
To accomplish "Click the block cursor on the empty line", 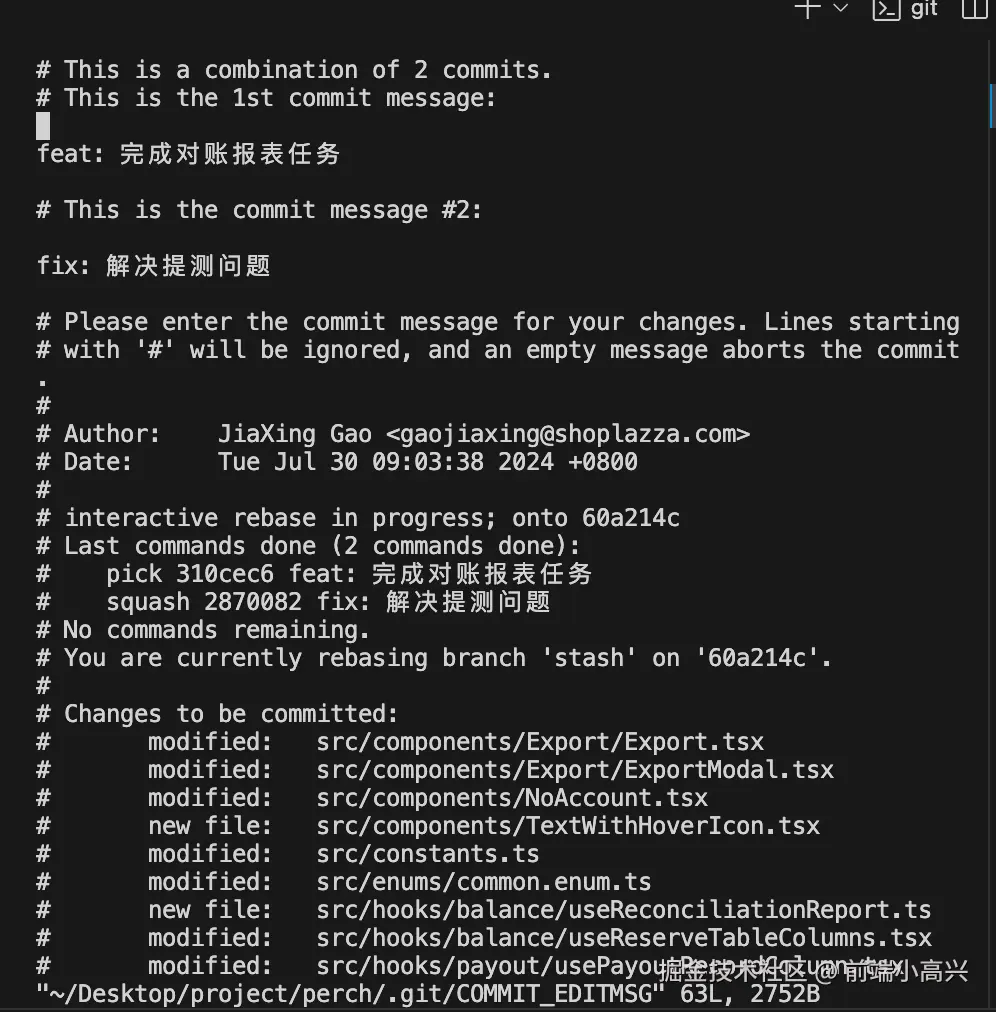I will point(43,126).
